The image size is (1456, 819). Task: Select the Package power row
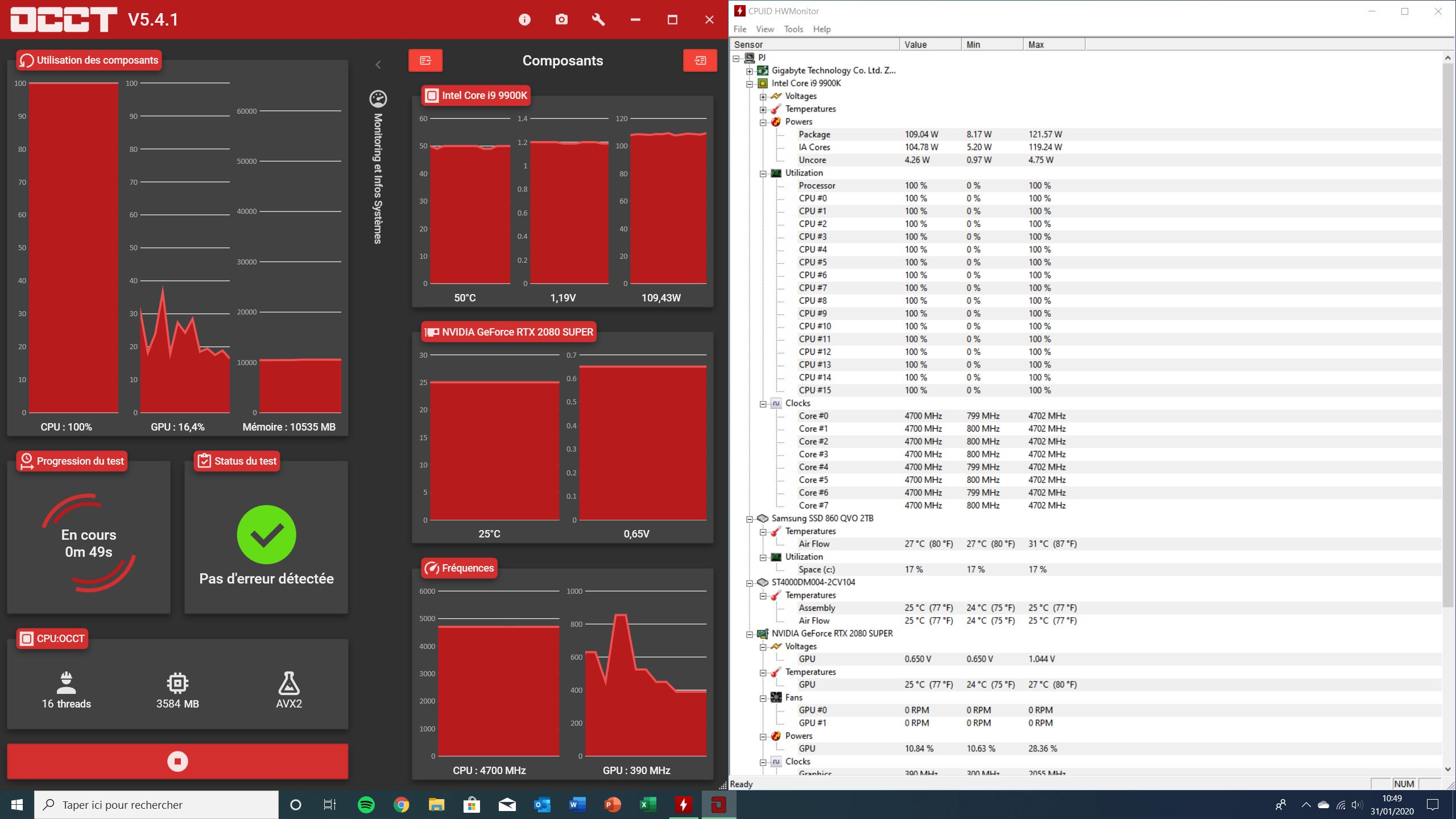(814, 135)
